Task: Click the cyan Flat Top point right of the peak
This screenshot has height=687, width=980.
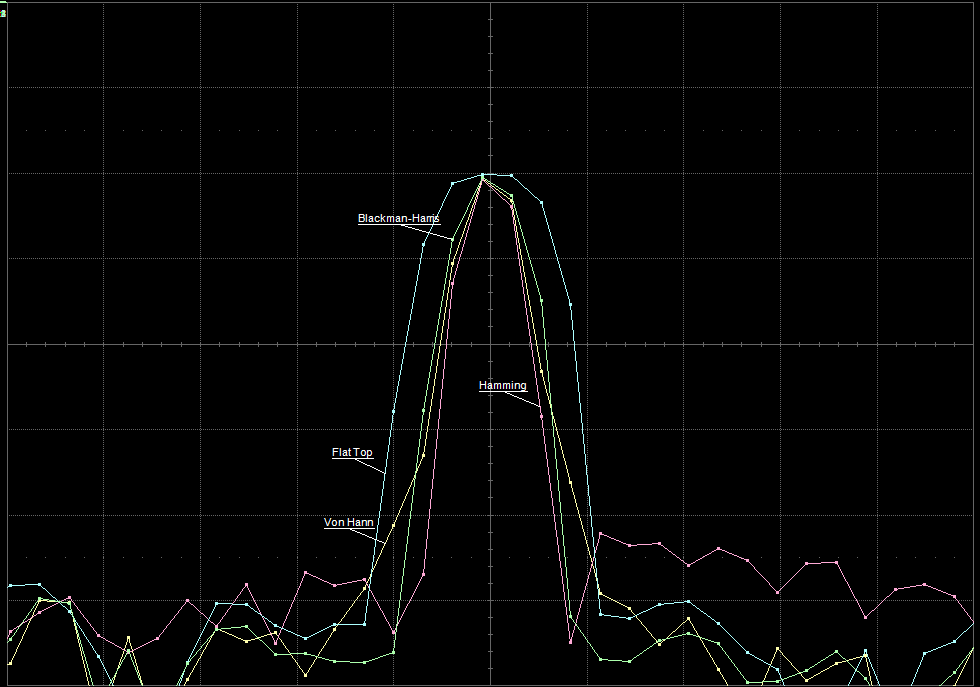Action: 512,175
